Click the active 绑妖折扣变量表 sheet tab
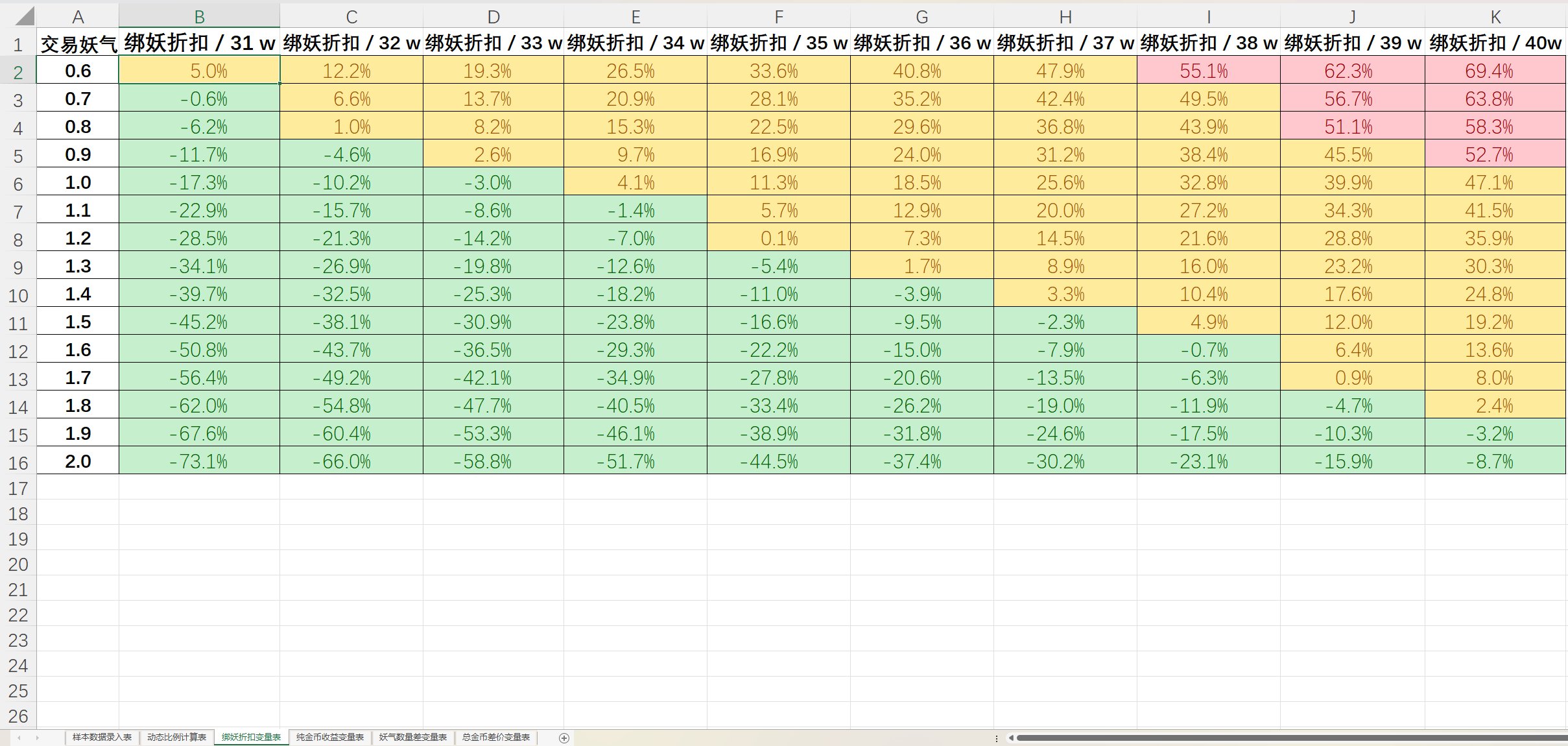Viewport: 1568px width, 746px height. tap(252, 738)
